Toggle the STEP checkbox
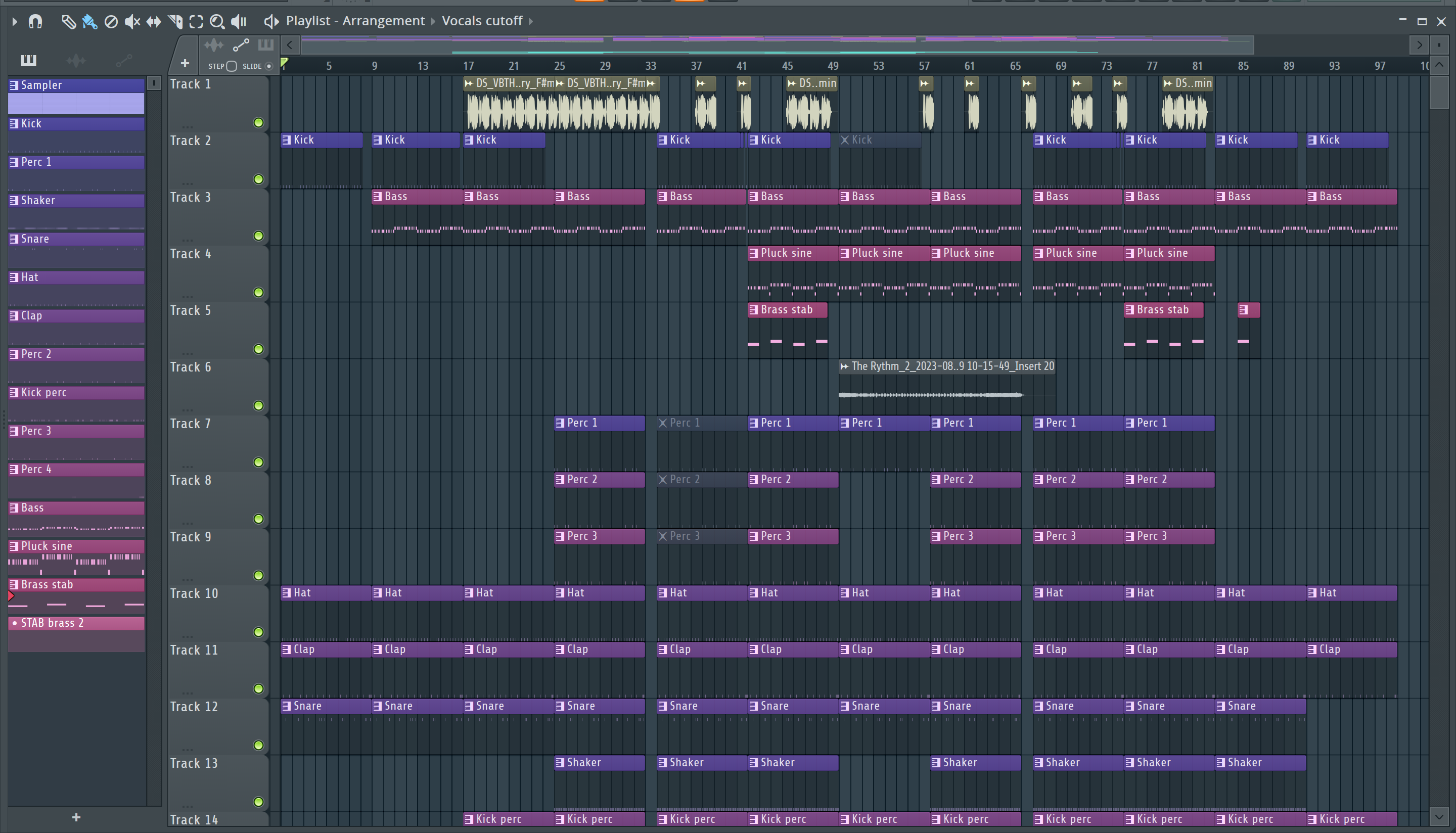This screenshot has width=1456, height=833. coord(232,66)
